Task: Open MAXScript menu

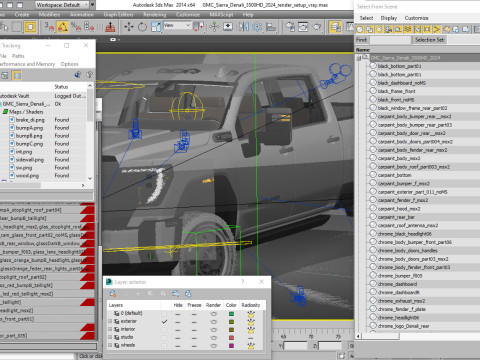Action: pyautogui.click(x=222, y=15)
